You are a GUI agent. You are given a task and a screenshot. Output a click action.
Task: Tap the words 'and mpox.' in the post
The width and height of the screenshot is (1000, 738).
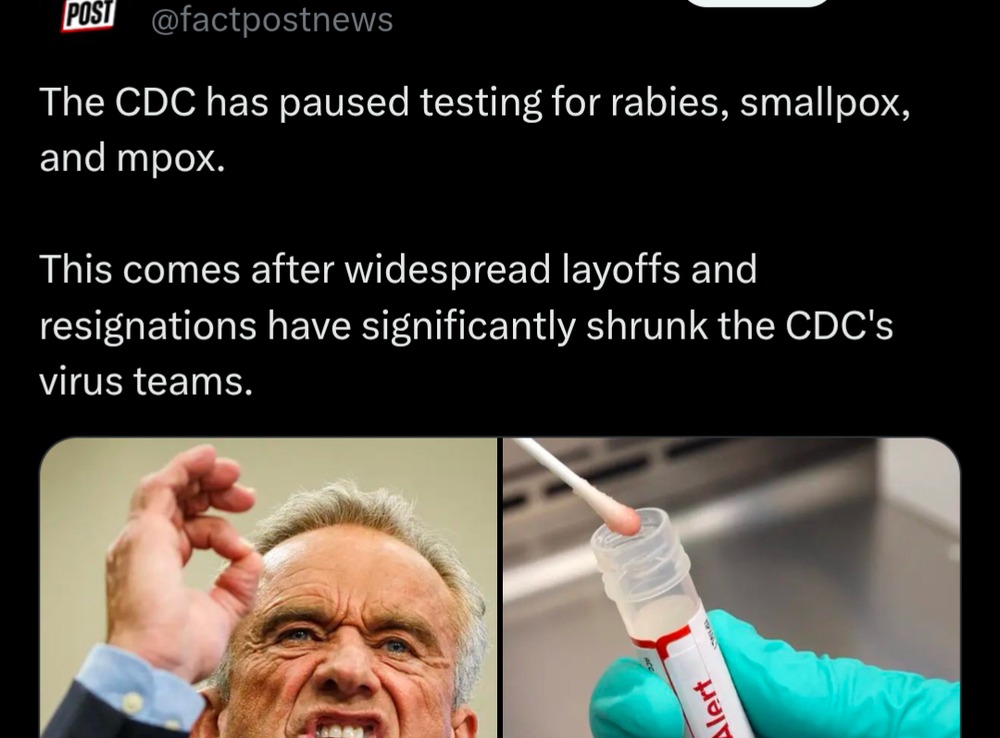coord(132,158)
